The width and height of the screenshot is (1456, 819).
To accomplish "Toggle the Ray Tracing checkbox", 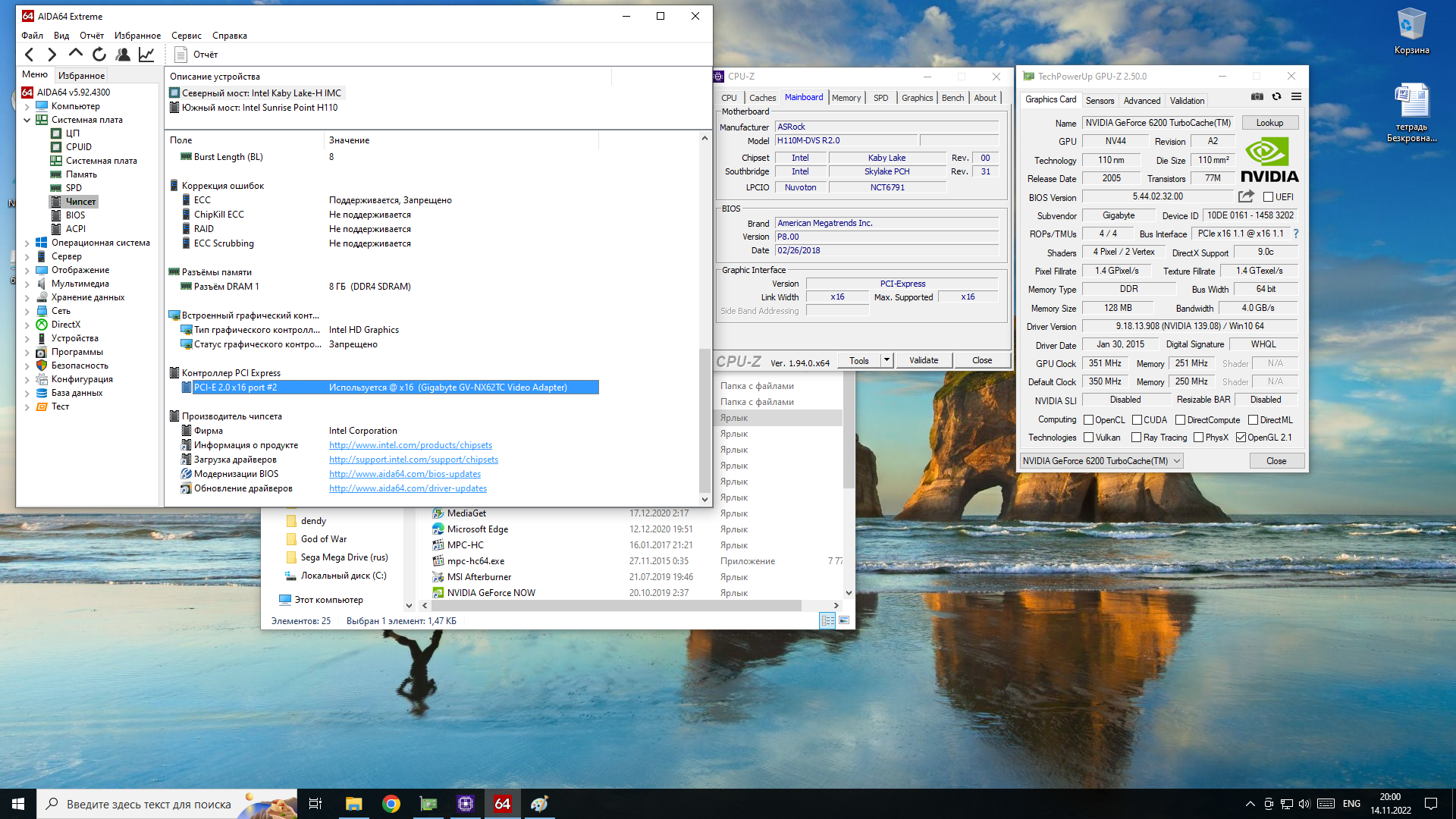I will click(1136, 438).
